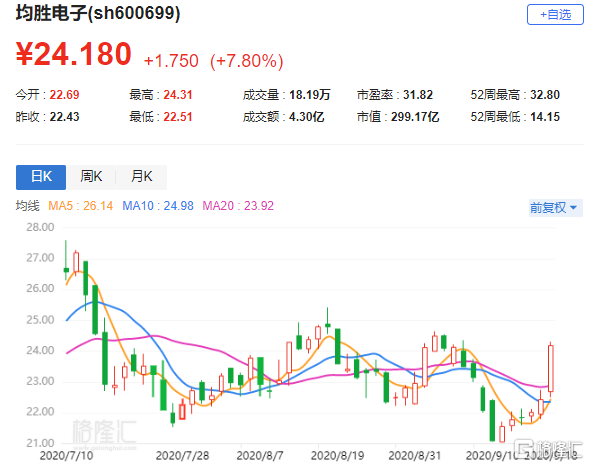Switch to the 周K weekly chart tab
This screenshot has height=466, width=589.
point(91,177)
